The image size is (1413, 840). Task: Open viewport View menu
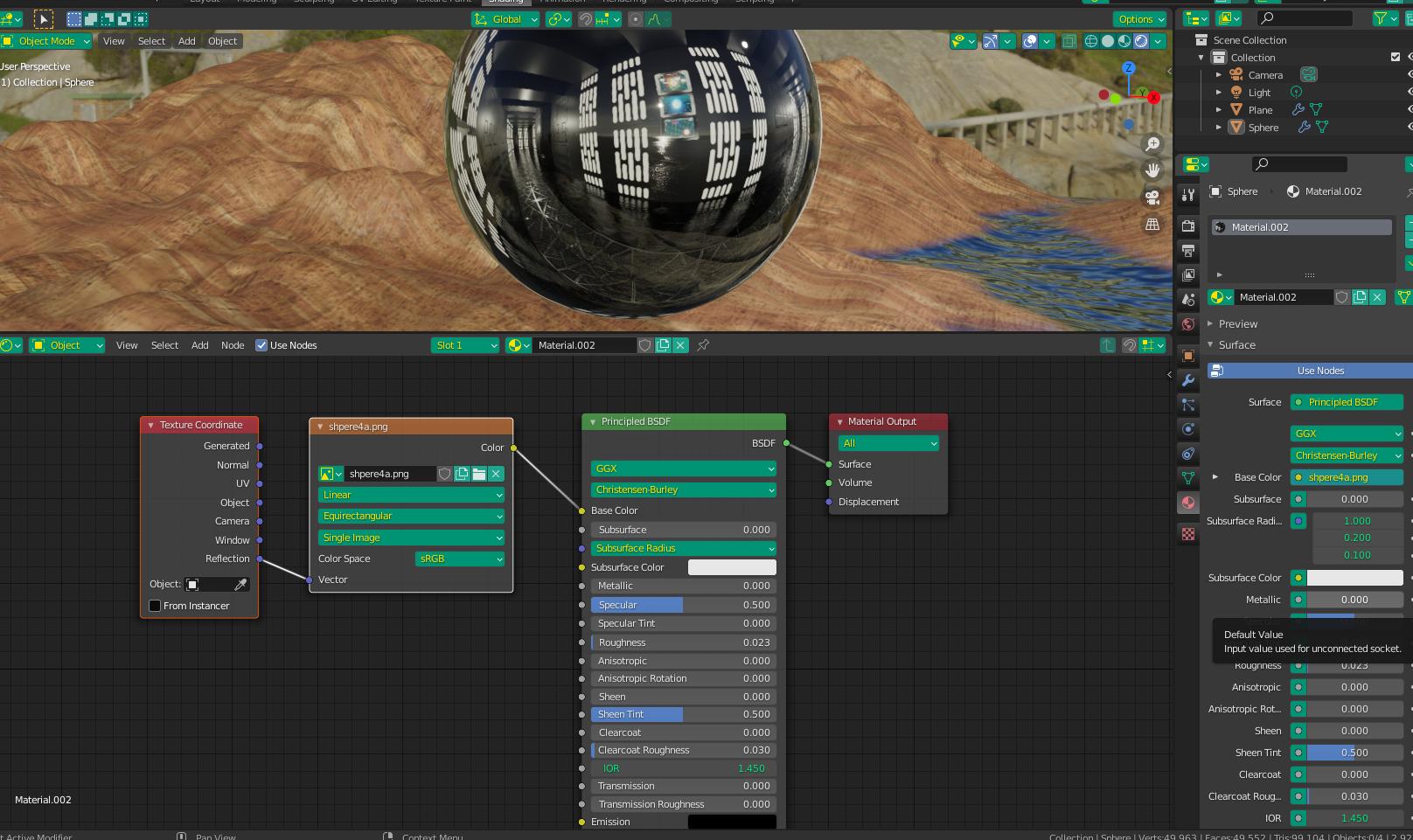point(114,41)
